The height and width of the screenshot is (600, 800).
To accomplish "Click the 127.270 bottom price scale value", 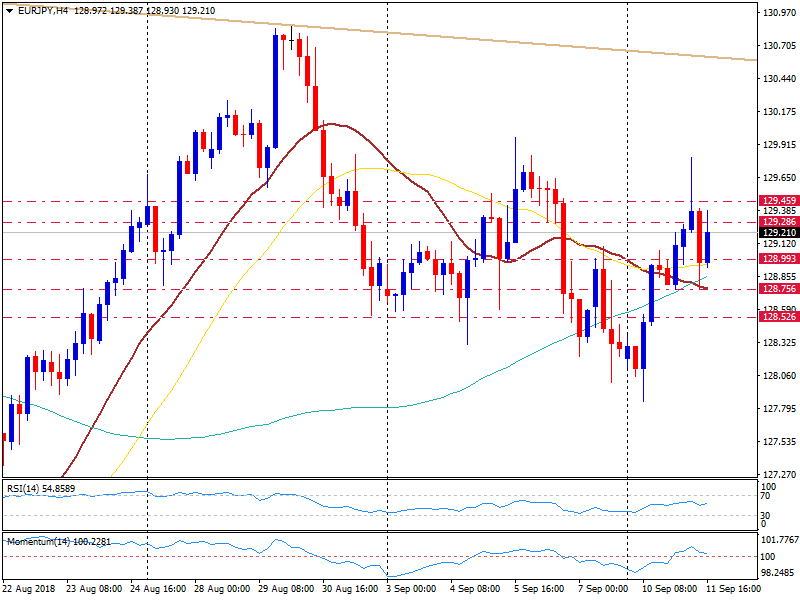I will pos(777,475).
